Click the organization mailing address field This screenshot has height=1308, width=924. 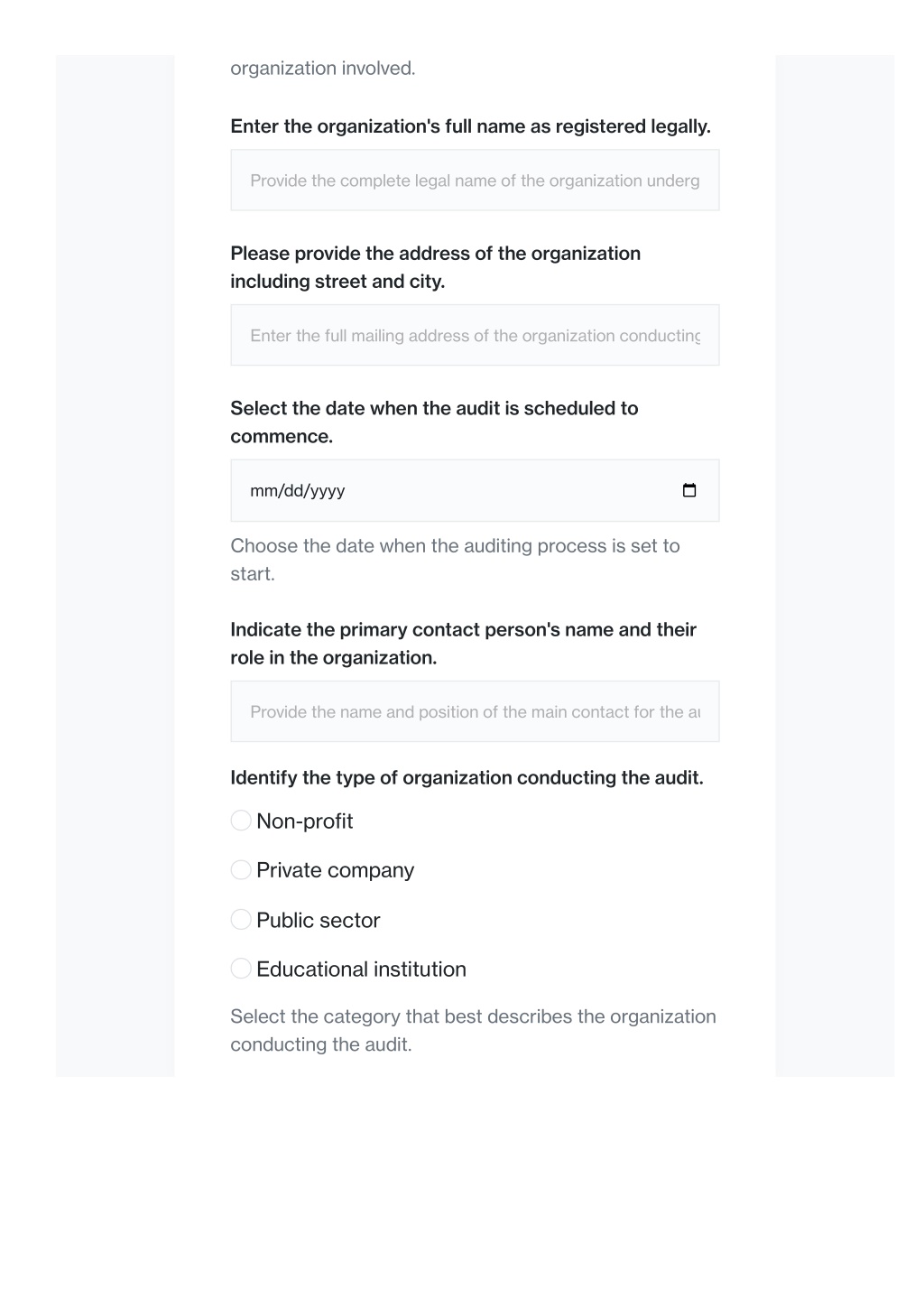pyautogui.click(x=475, y=336)
